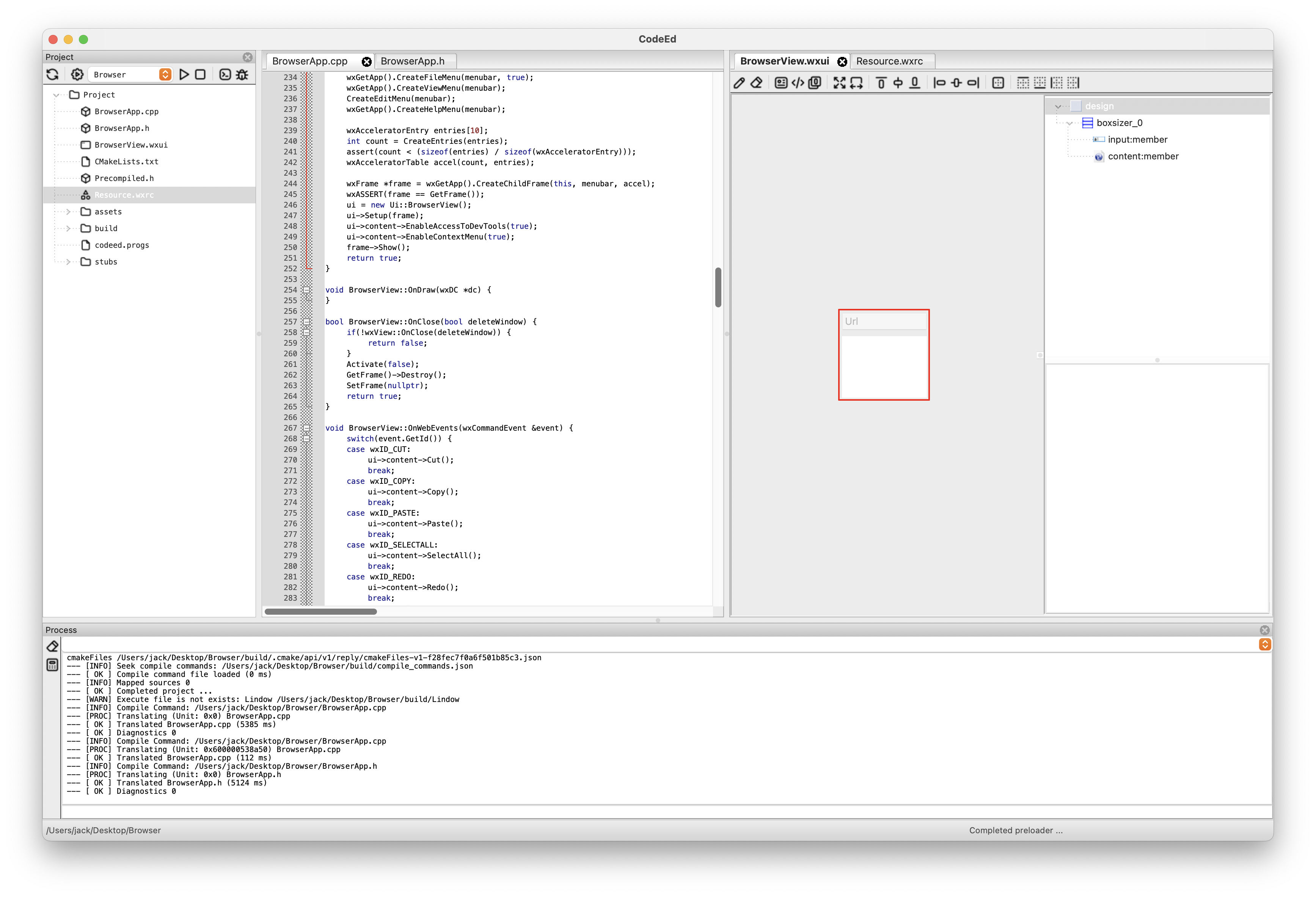Screen dimensions: 1316x897
Task: Toggle the right border icon
Action: [x=1074, y=83]
